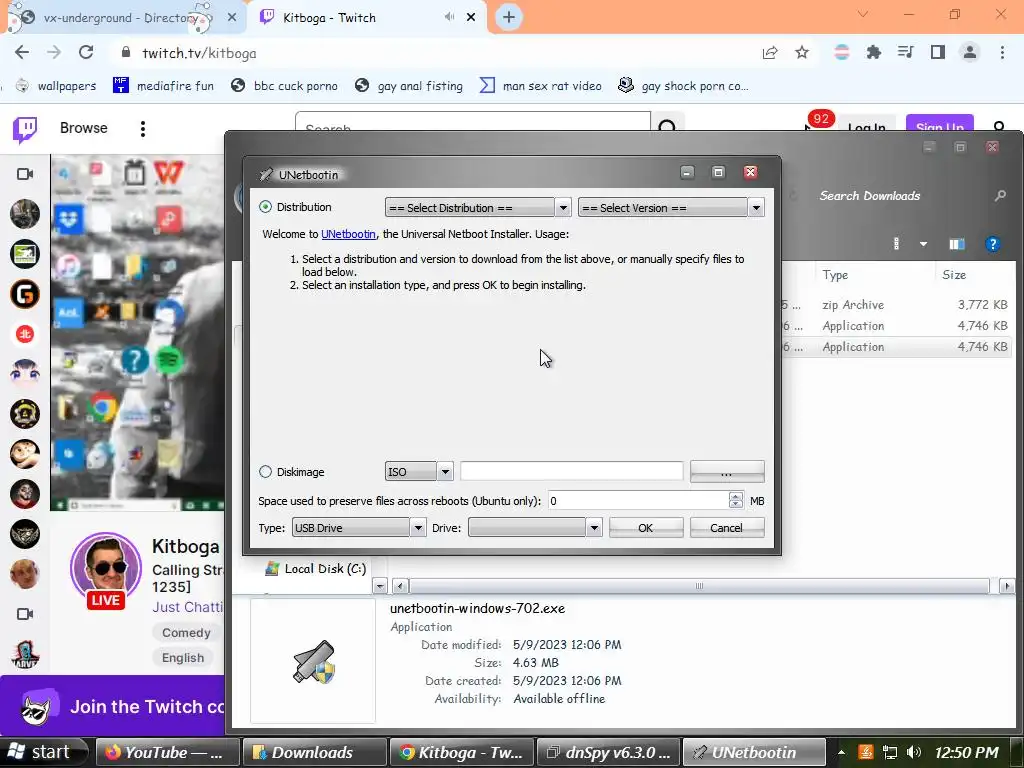Switch to dnSpy v6.3.0 taskbar item

pyautogui.click(x=608, y=752)
